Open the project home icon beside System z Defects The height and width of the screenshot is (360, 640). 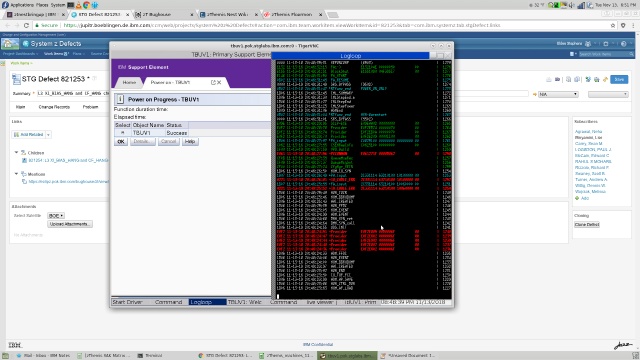[10, 43]
